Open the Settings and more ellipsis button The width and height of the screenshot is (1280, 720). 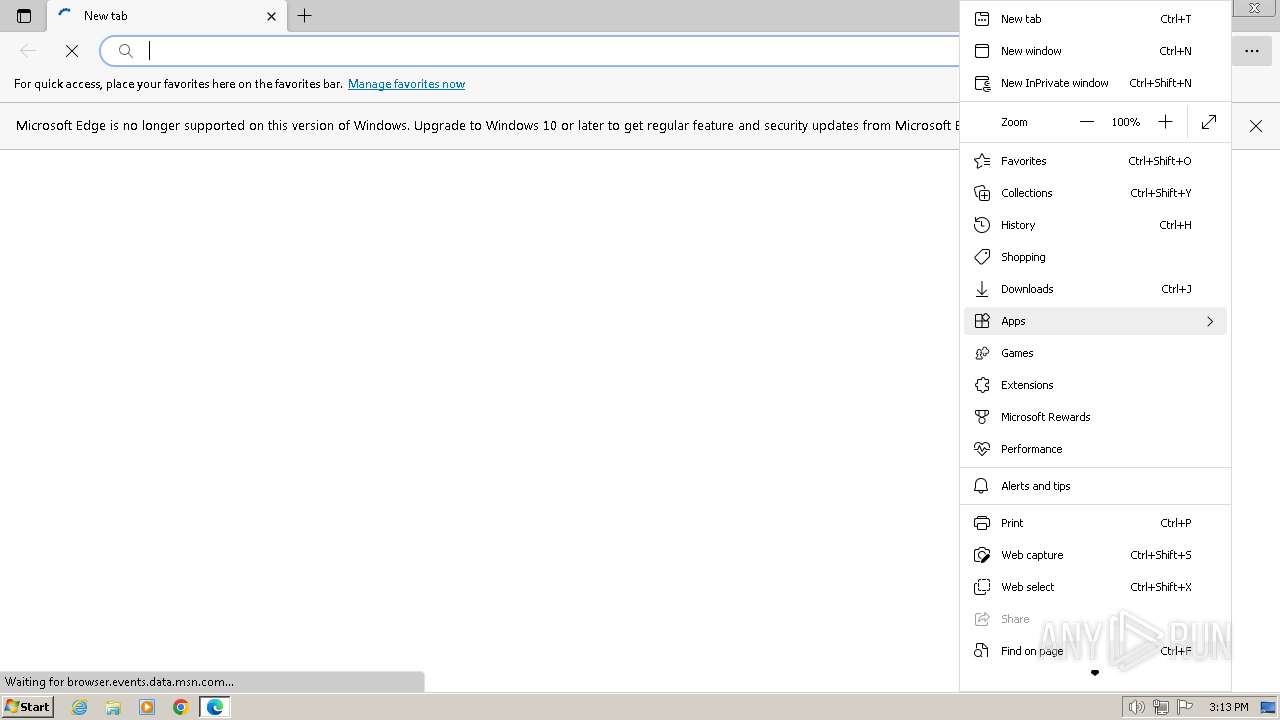tap(1252, 51)
